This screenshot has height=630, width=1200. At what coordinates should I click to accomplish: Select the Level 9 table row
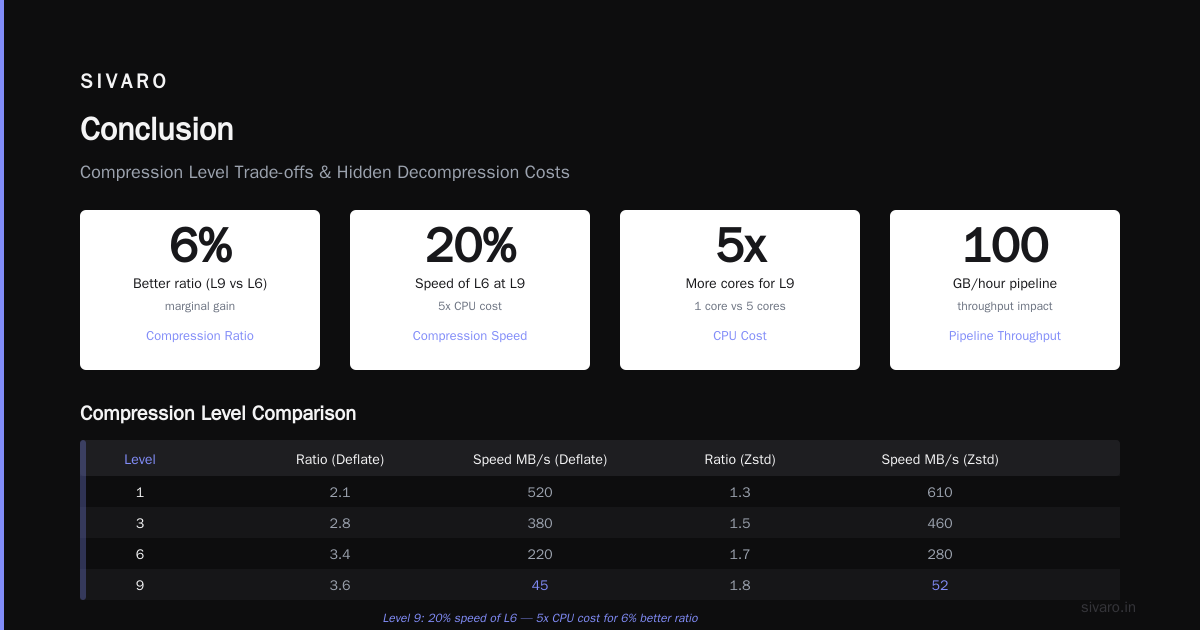pyautogui.click(x=603, y=585)
